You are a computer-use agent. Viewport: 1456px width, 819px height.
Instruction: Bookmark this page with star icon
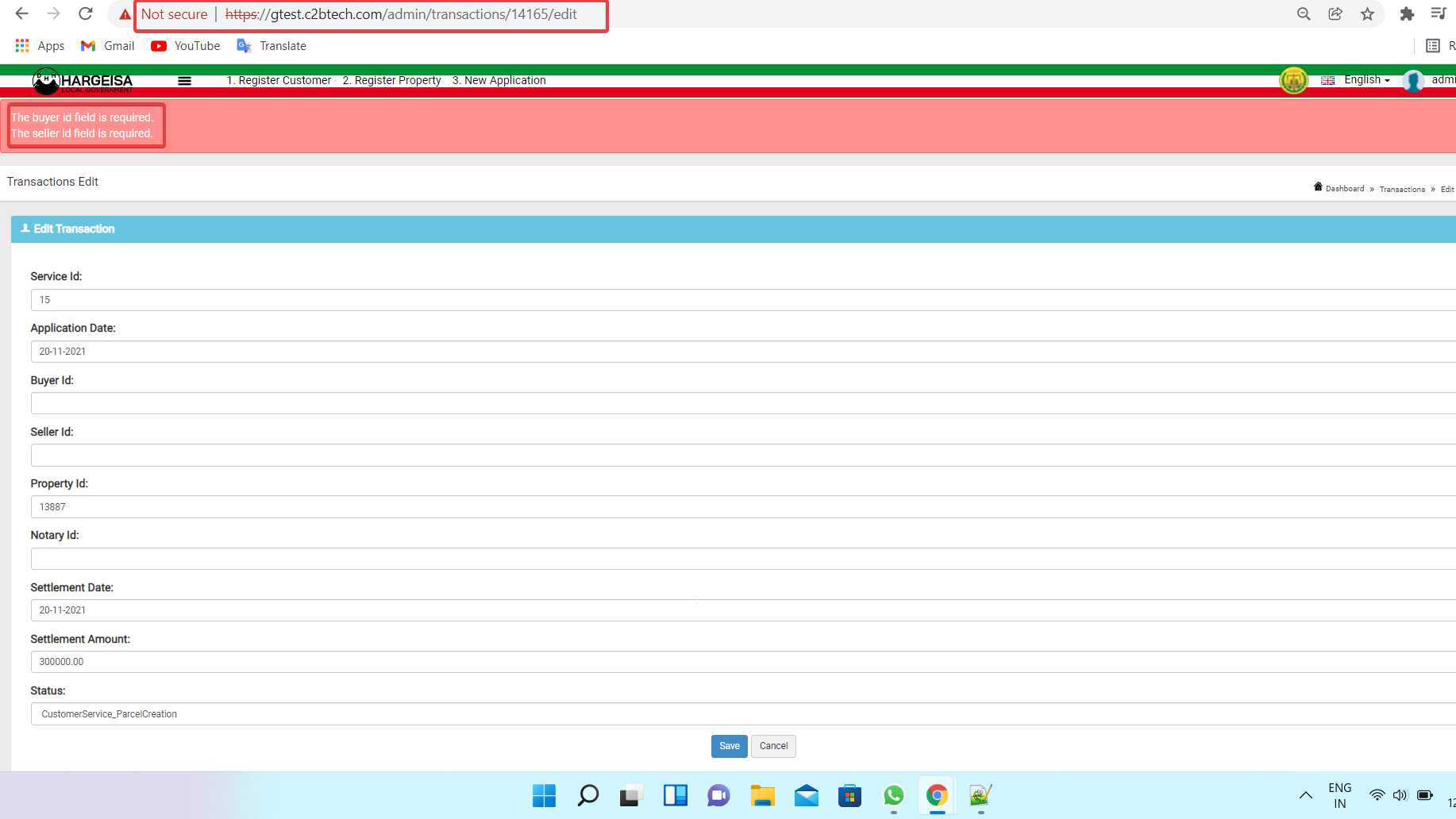1367,14
